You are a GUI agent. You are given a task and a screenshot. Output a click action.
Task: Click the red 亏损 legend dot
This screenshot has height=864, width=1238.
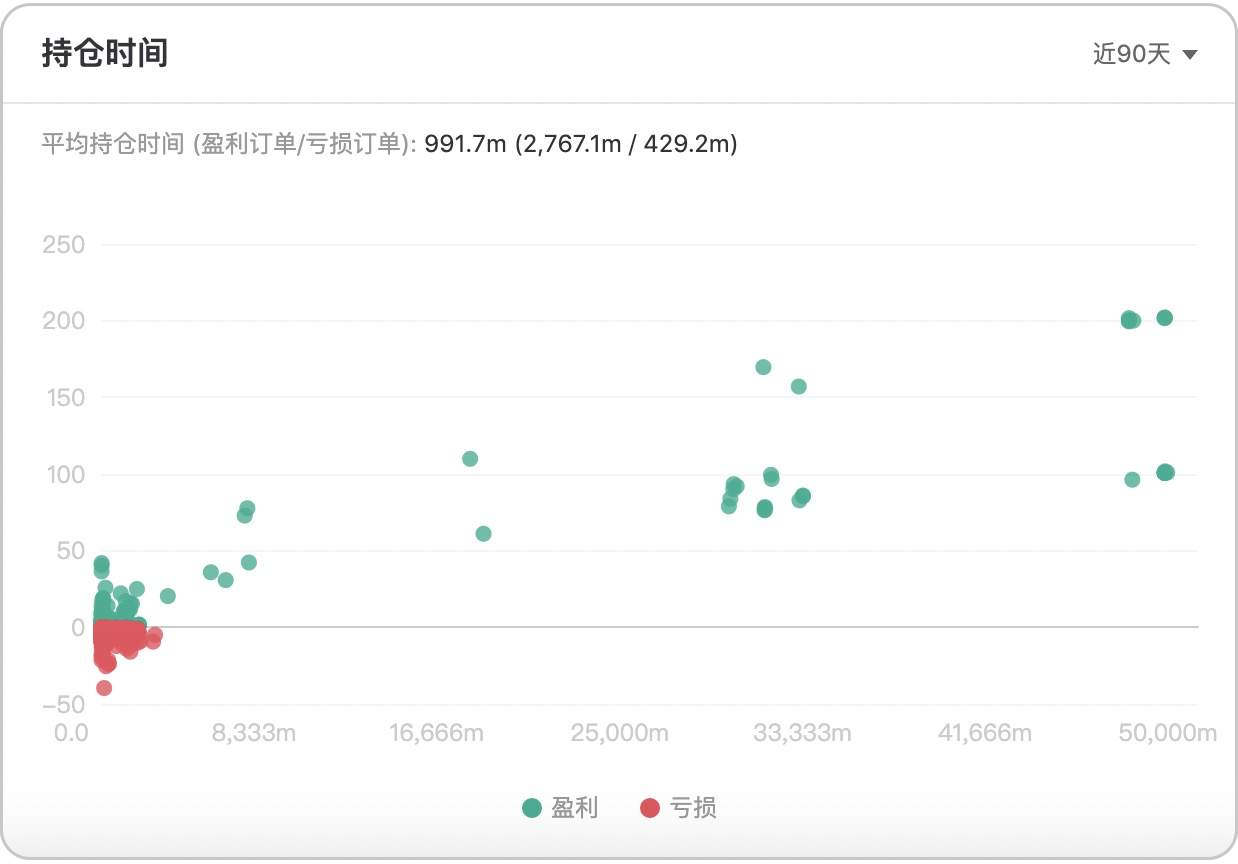[x=650, y=808]
